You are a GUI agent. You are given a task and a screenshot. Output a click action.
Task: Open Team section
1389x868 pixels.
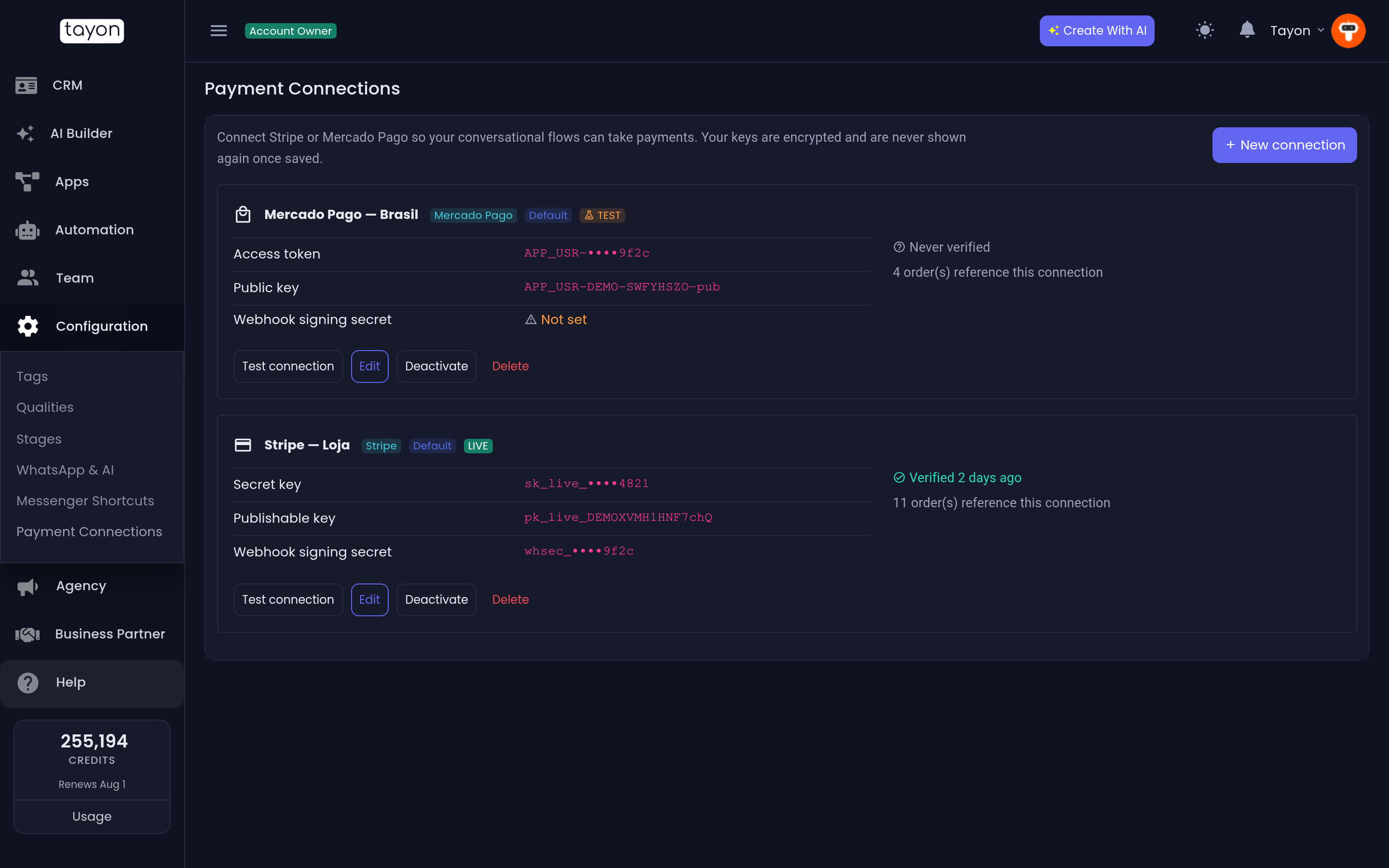click(x=92, y=278)
